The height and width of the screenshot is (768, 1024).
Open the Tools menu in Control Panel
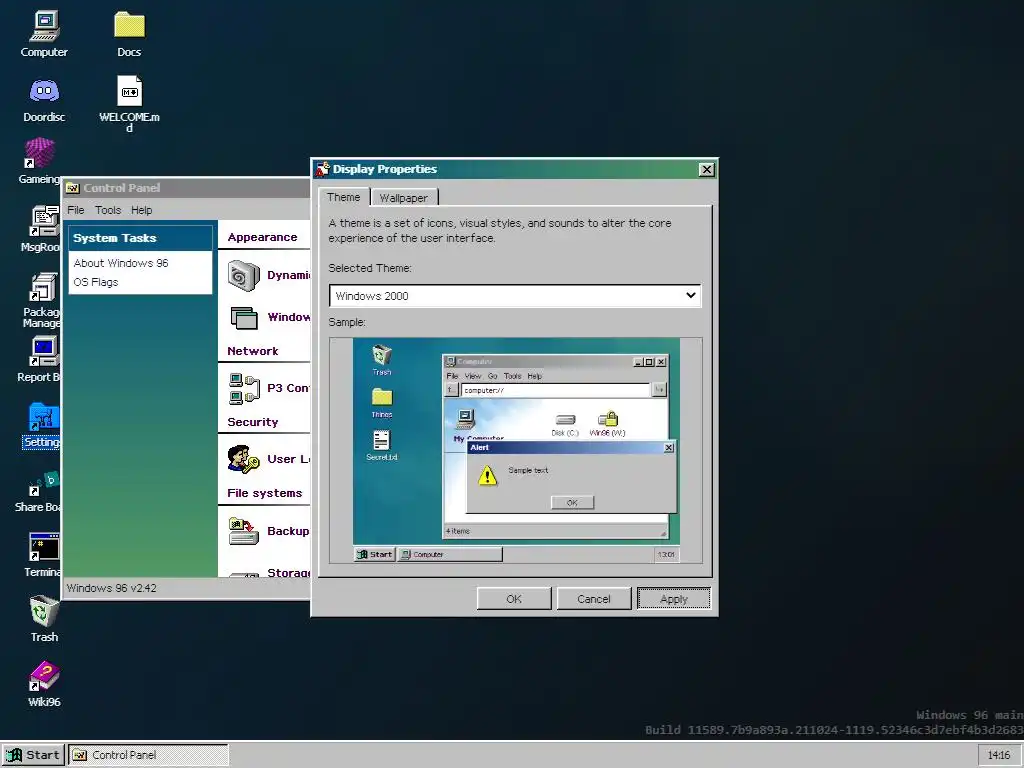point(108,210)
